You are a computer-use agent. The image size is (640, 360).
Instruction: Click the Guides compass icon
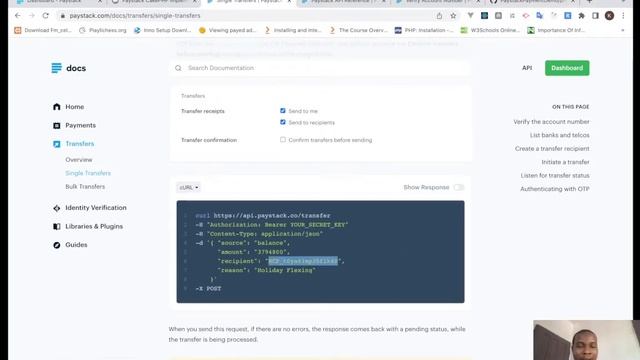click(x=57, y=245)
